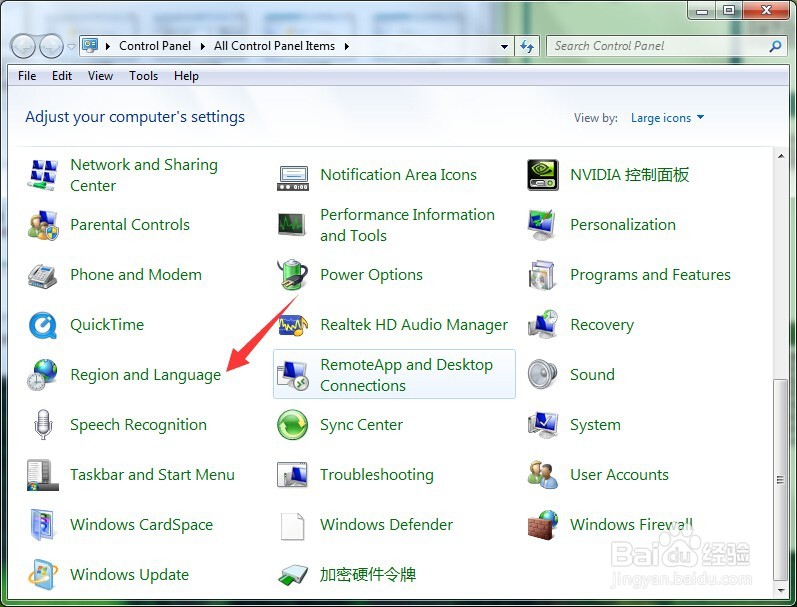Expand the arrow after Control Panel breadcrumb
The image size is (797, 607).
point(203,46)
